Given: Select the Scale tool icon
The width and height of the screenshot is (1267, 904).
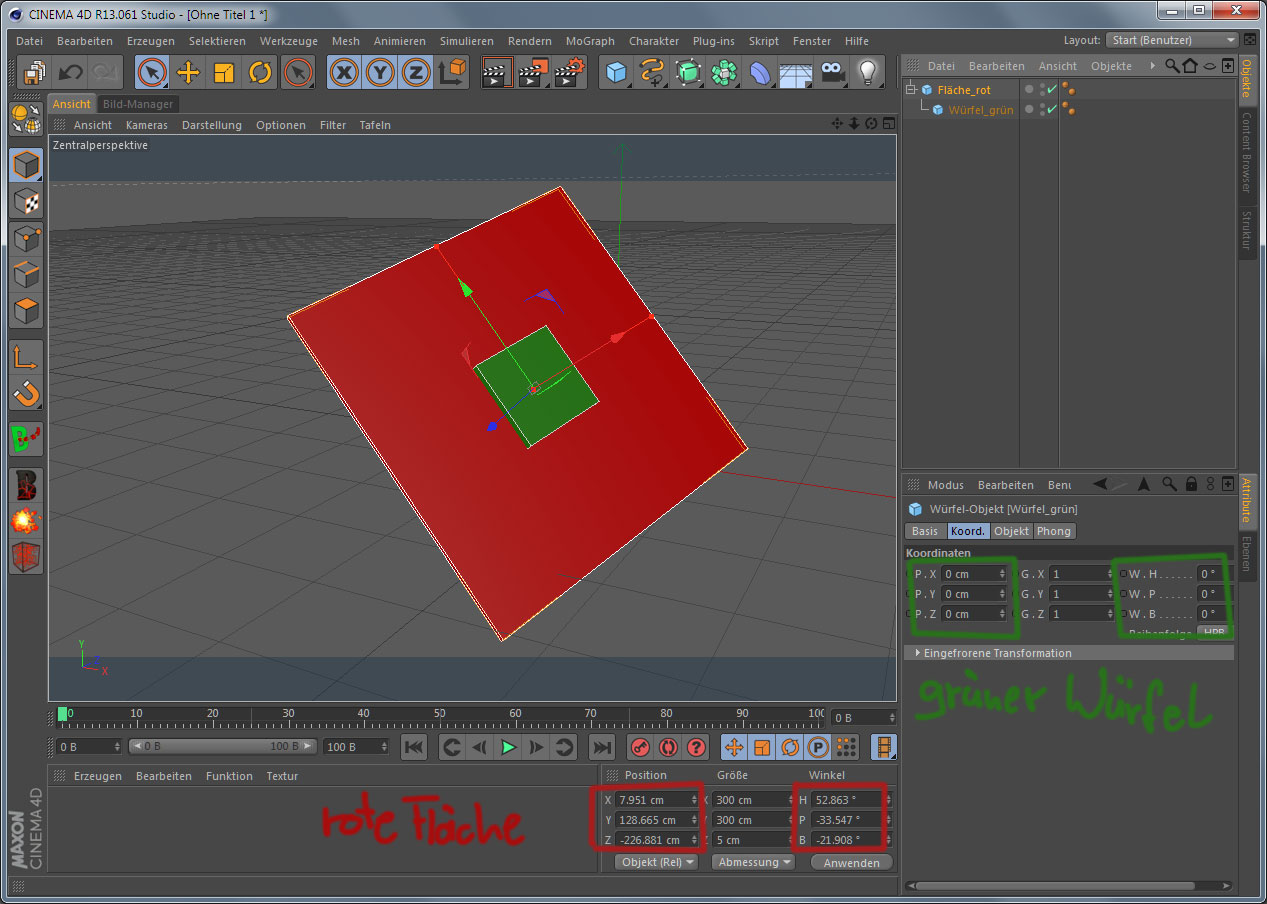Looking at the screenshot, I should (224, 72).
